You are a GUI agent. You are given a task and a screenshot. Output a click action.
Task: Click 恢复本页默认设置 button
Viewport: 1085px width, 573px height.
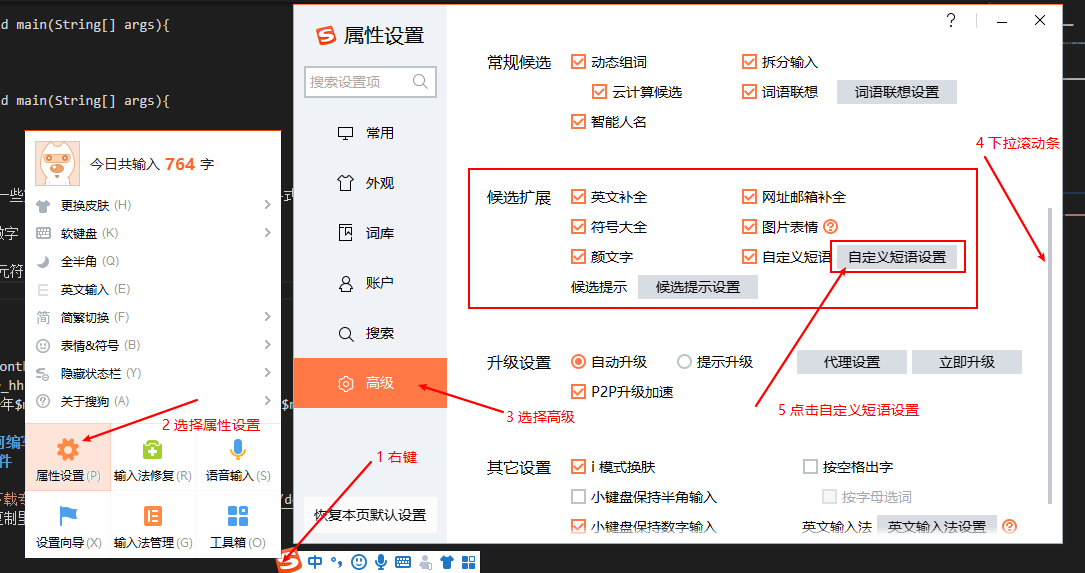(x=370, y=516)
